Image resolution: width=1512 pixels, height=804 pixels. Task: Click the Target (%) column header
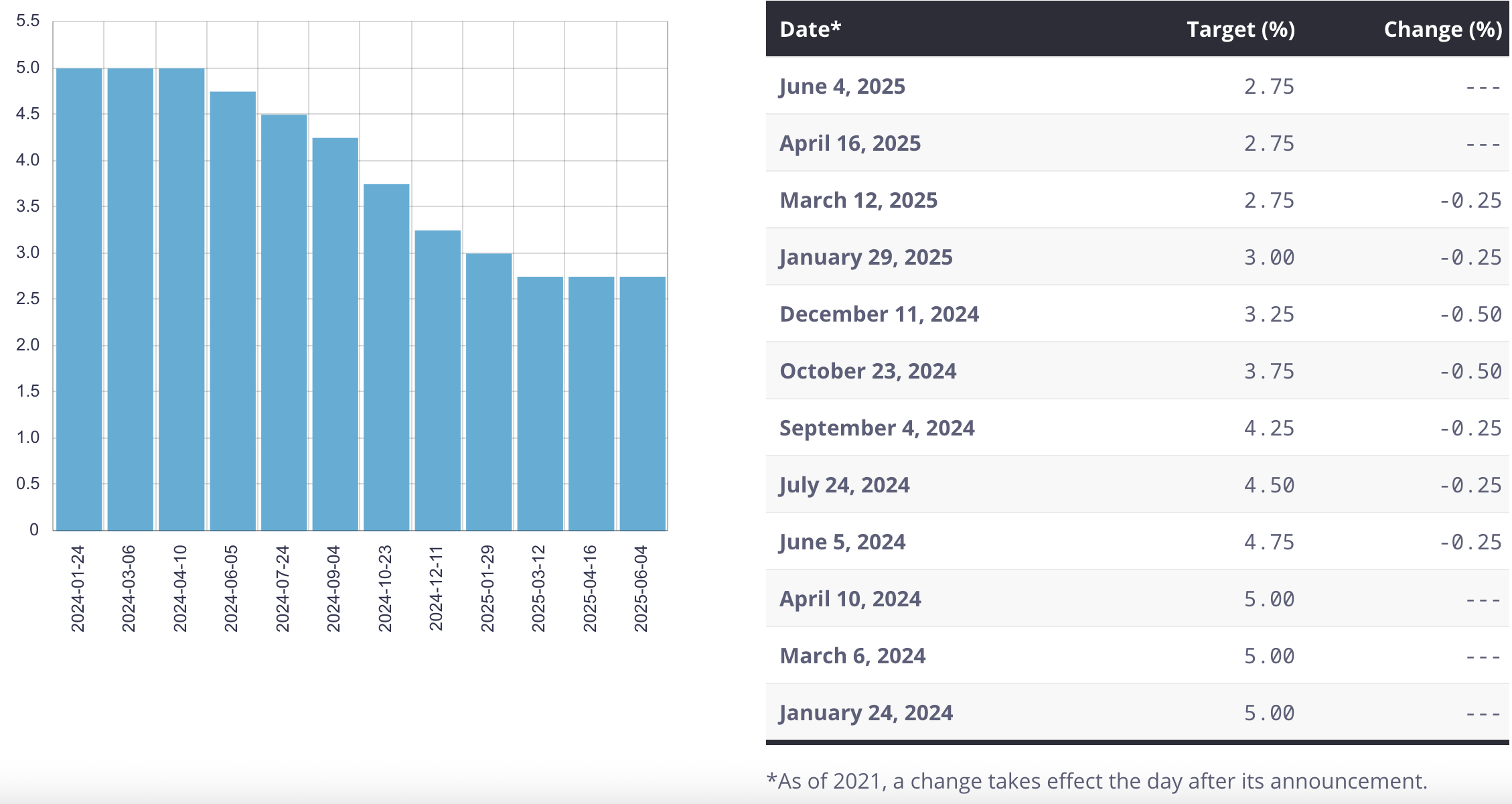(1240, 29)
